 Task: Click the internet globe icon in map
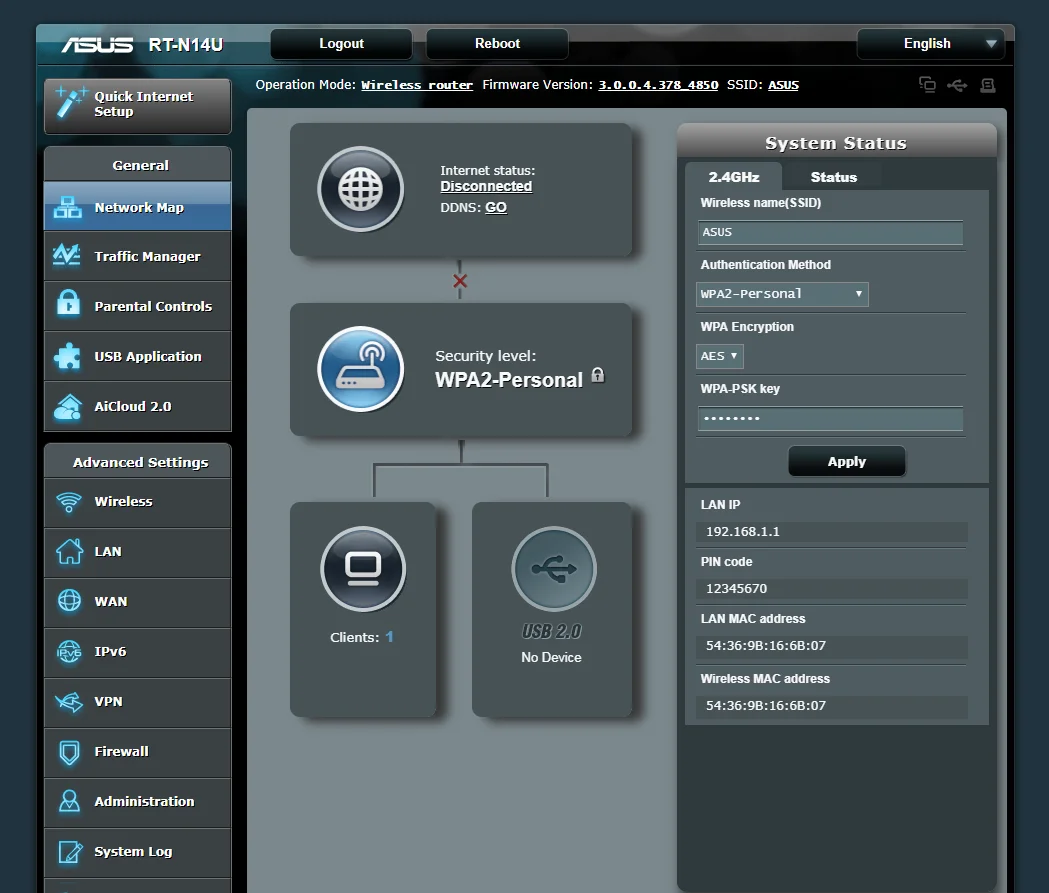coord(361,189)
